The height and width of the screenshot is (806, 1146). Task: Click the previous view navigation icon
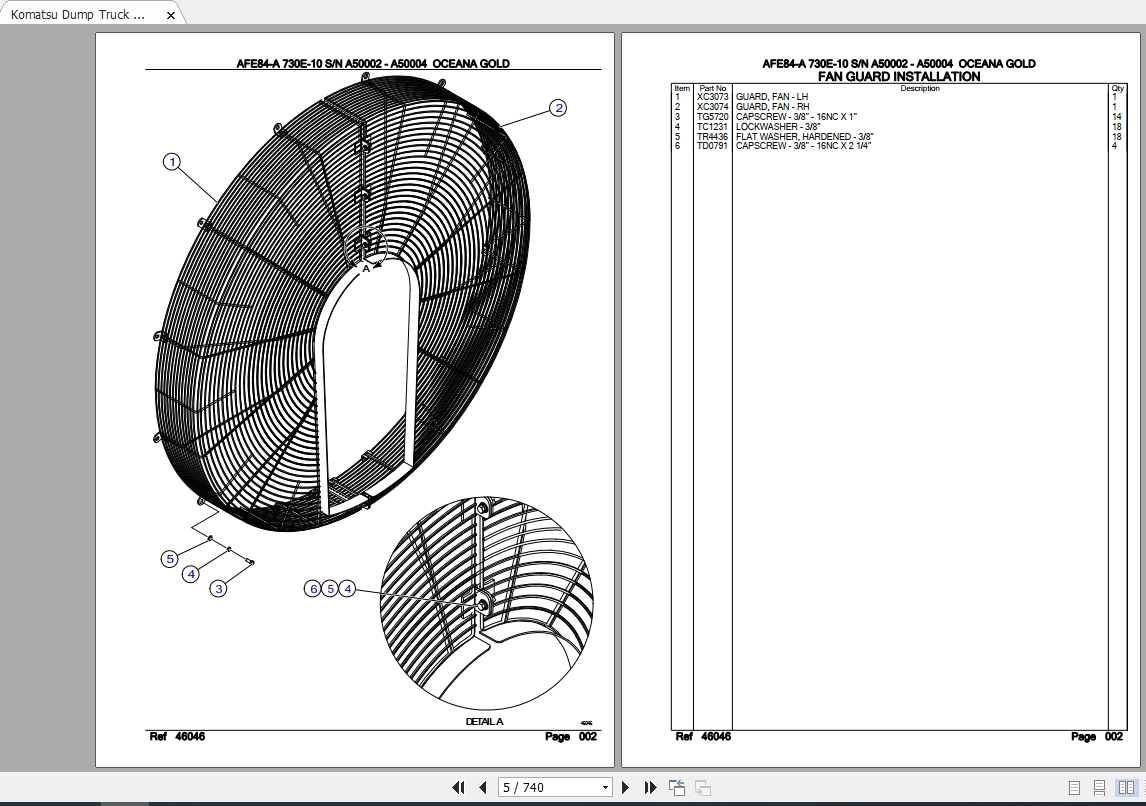pos(677,787)
